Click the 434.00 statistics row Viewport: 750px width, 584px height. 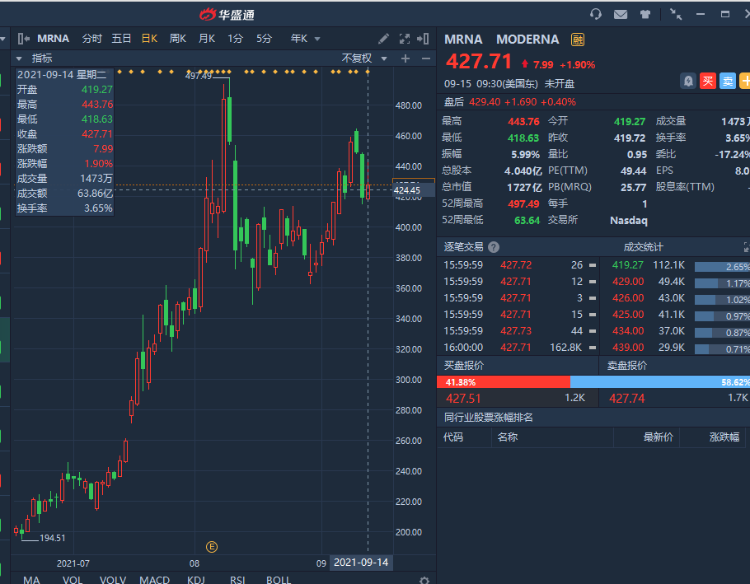(674, 331)
